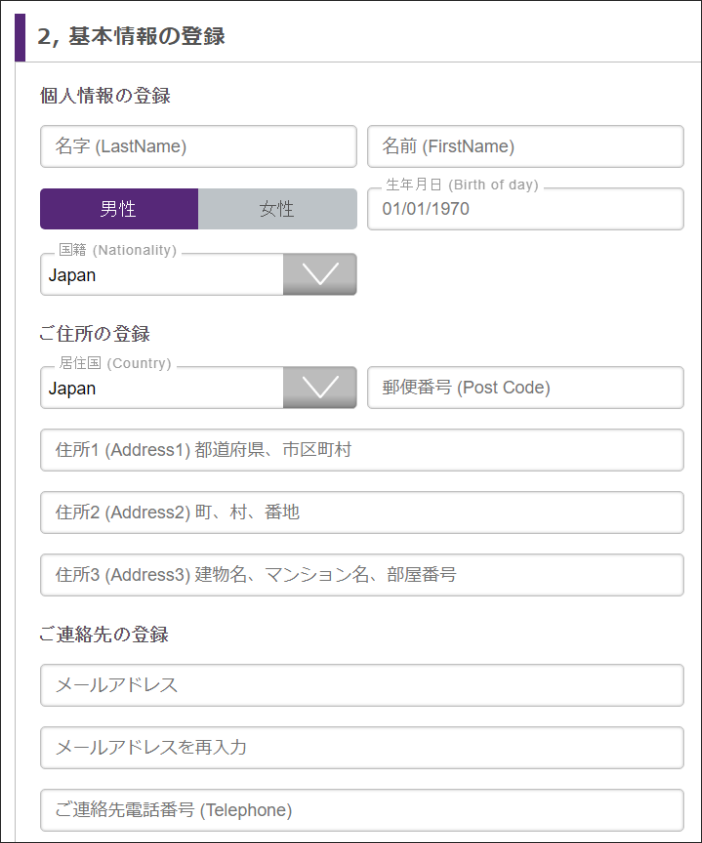The height and width of the screenshot is (843, 702).
Task: Open the 居住国 (Country) Japan combo box
Action: point(198,388)
